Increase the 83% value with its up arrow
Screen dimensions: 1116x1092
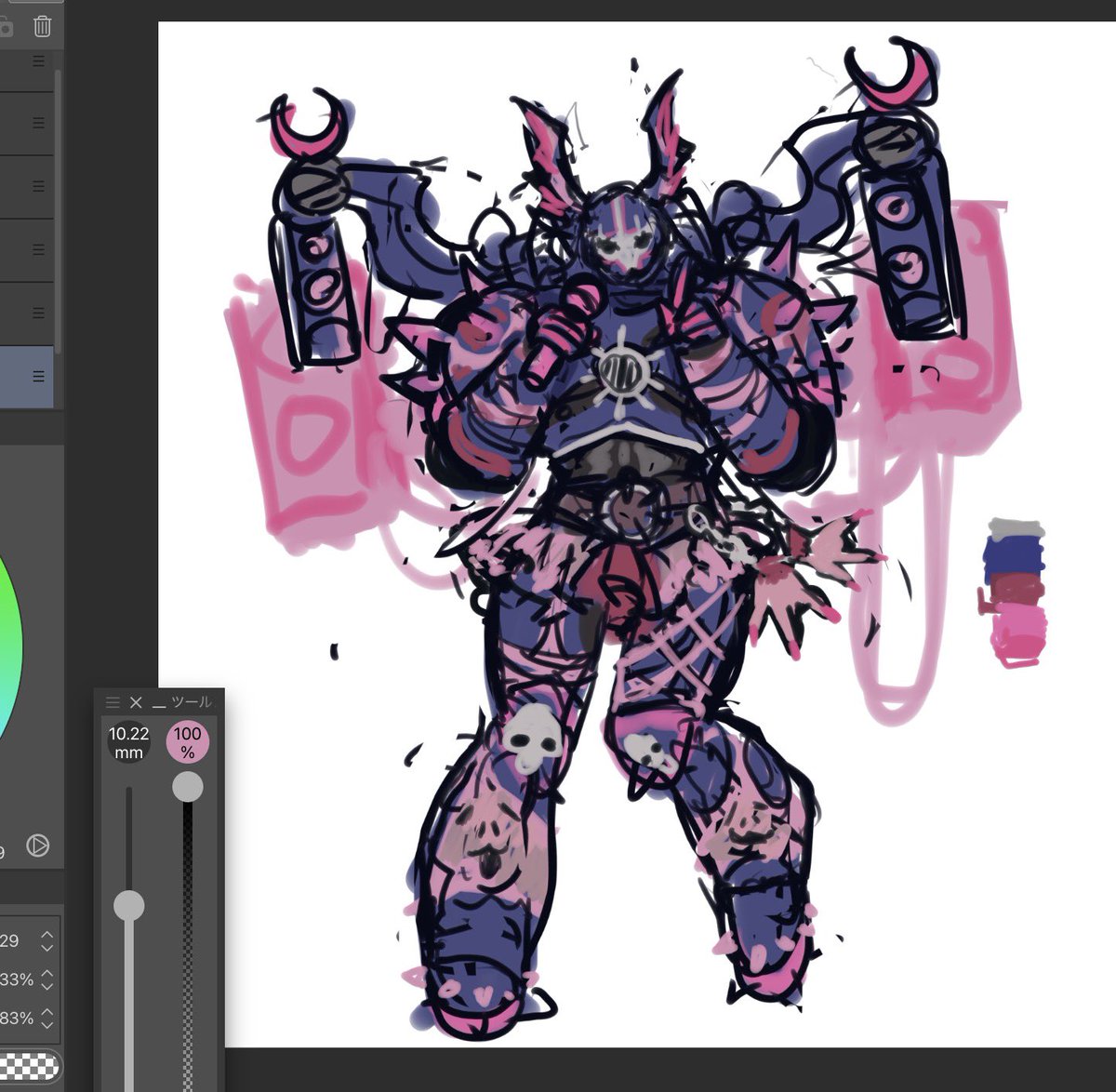[x=47, y=1012]
